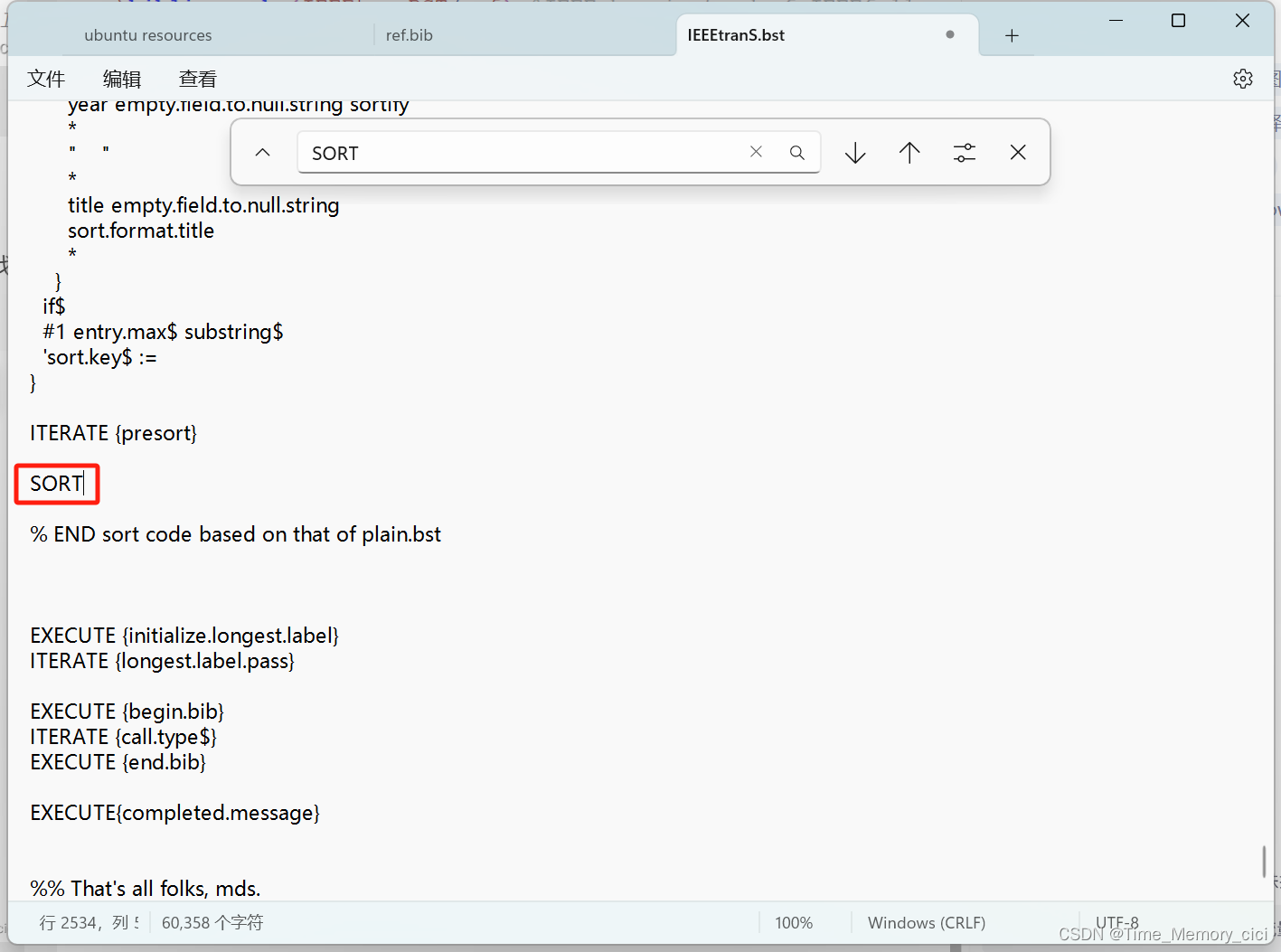Click the 'if$' line
1281x952 pixels.
[x=54, y=306]
